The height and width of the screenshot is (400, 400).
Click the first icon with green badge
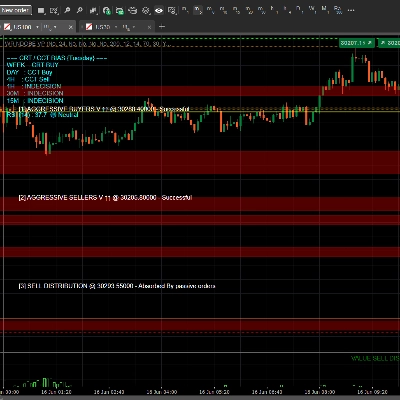(x=106, y=11)
